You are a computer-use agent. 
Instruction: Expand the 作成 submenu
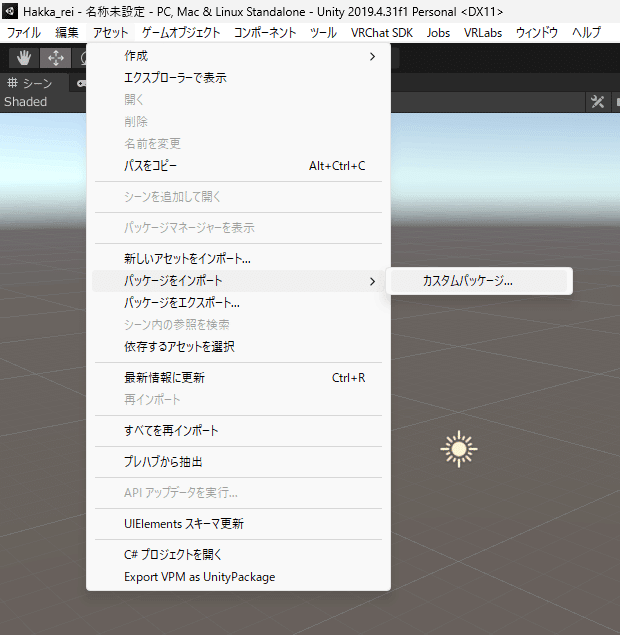pos(238,56)
